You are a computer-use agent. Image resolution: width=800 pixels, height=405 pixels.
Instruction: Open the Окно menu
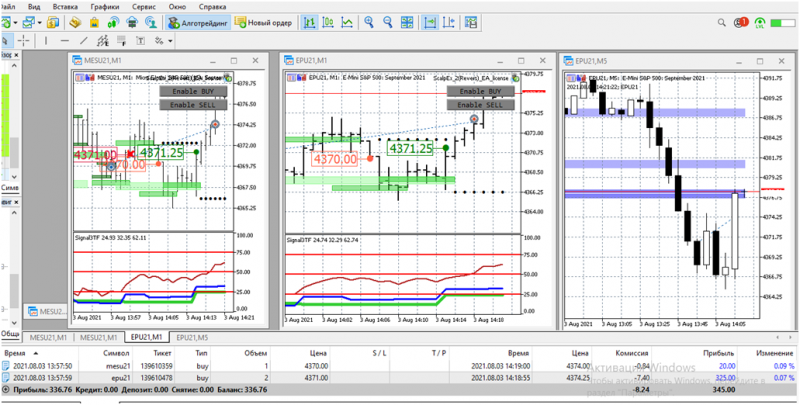click(178, 7)
